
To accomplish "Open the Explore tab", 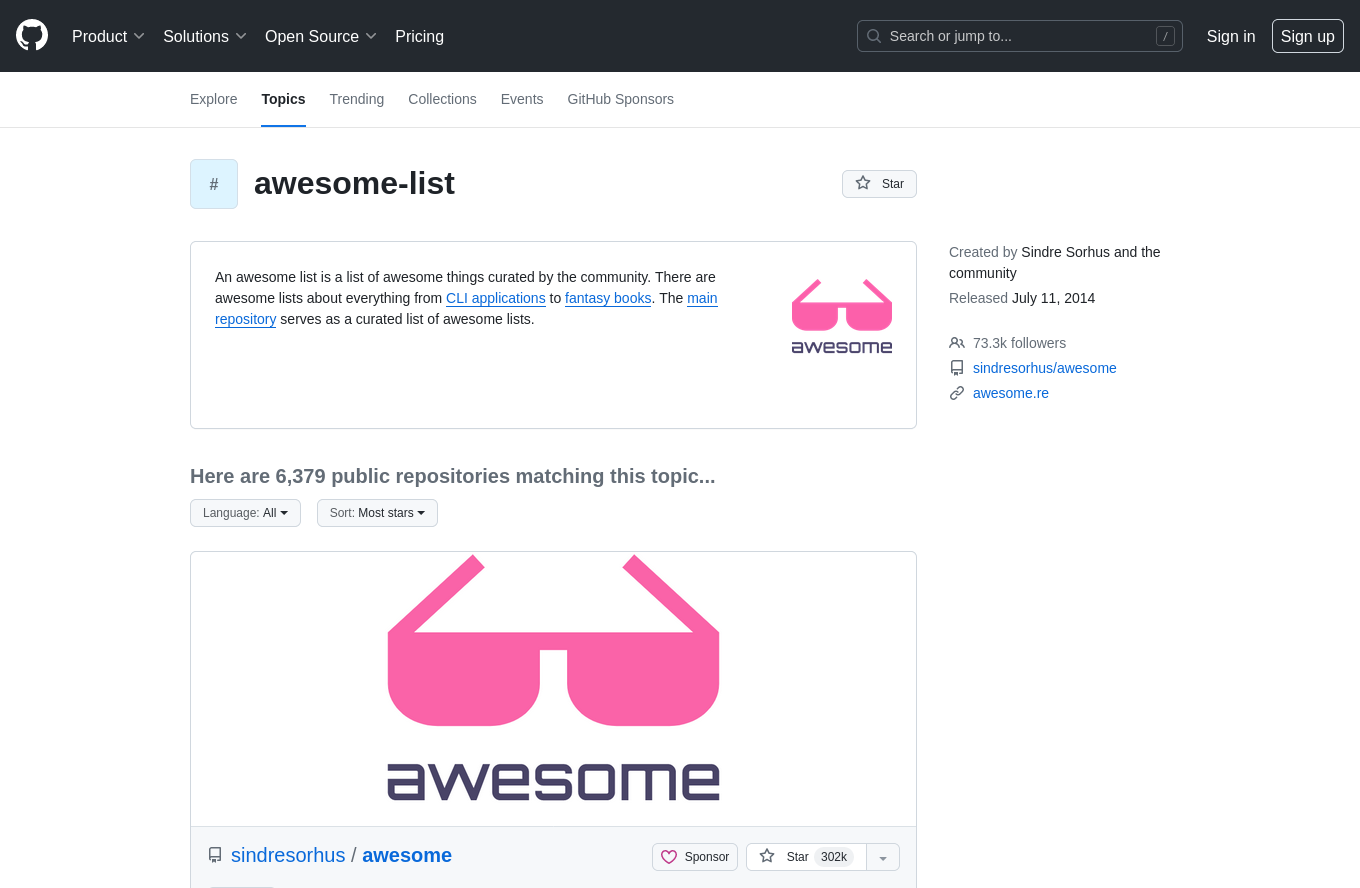I will click(214, 99).
